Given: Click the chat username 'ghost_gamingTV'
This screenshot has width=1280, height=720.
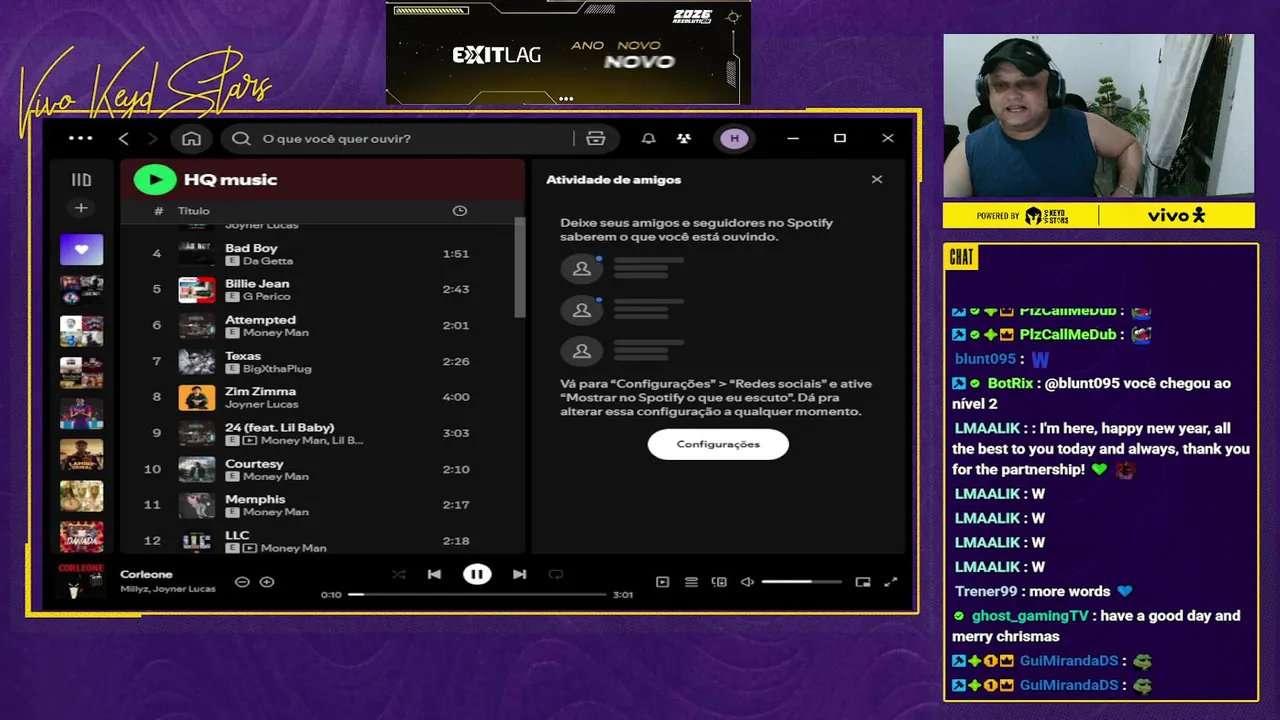Looking at the screenshot, I should (x=1029, y=616).
